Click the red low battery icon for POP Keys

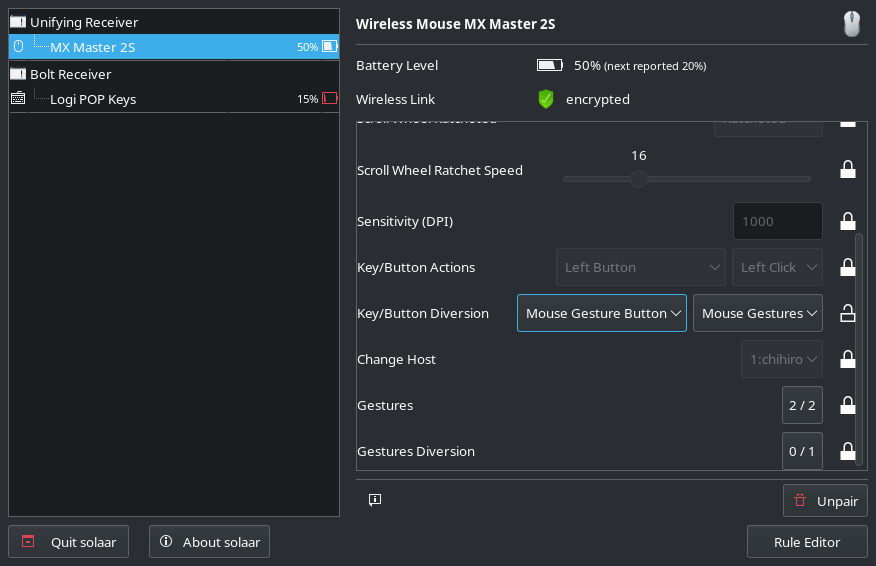(x=330, y=98)
